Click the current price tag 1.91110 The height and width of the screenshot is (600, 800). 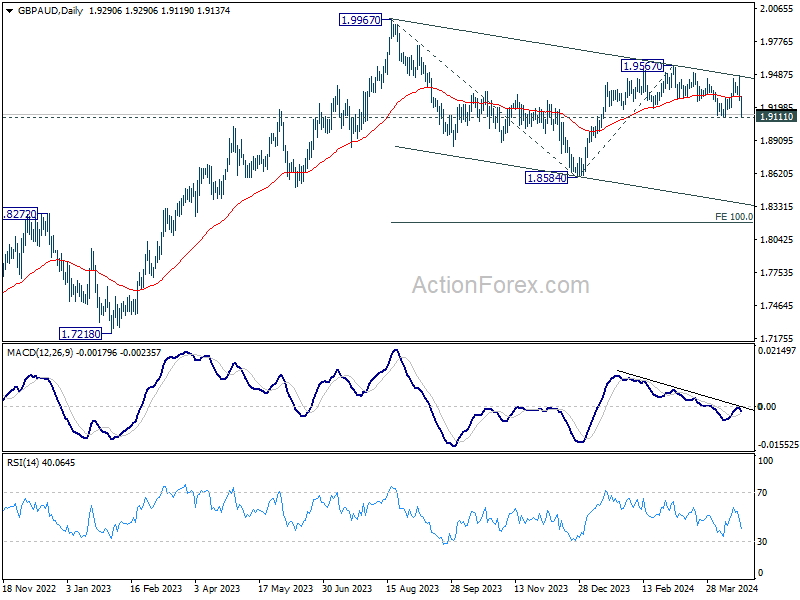coord(776,117)
